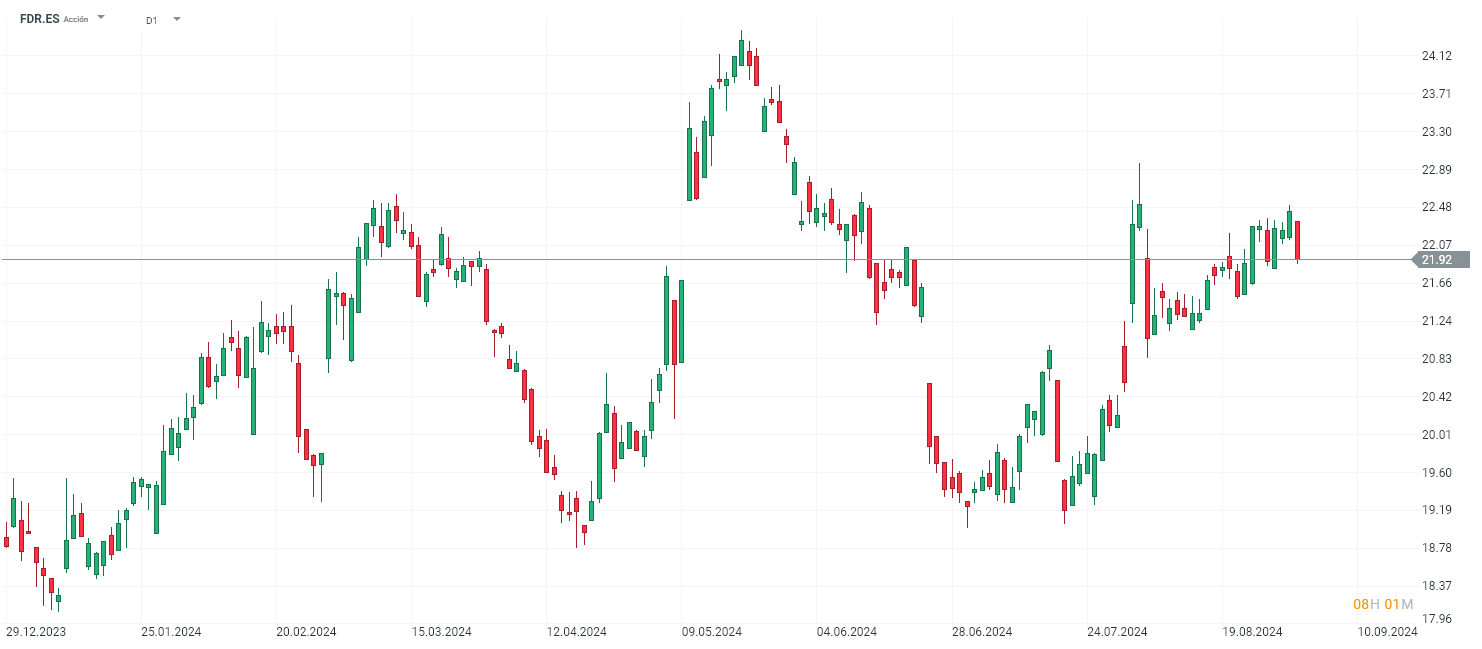This screenshot has height=649, width=1482.
Task: Click the 22.48 price scale value
Action: coord(1437,207)
